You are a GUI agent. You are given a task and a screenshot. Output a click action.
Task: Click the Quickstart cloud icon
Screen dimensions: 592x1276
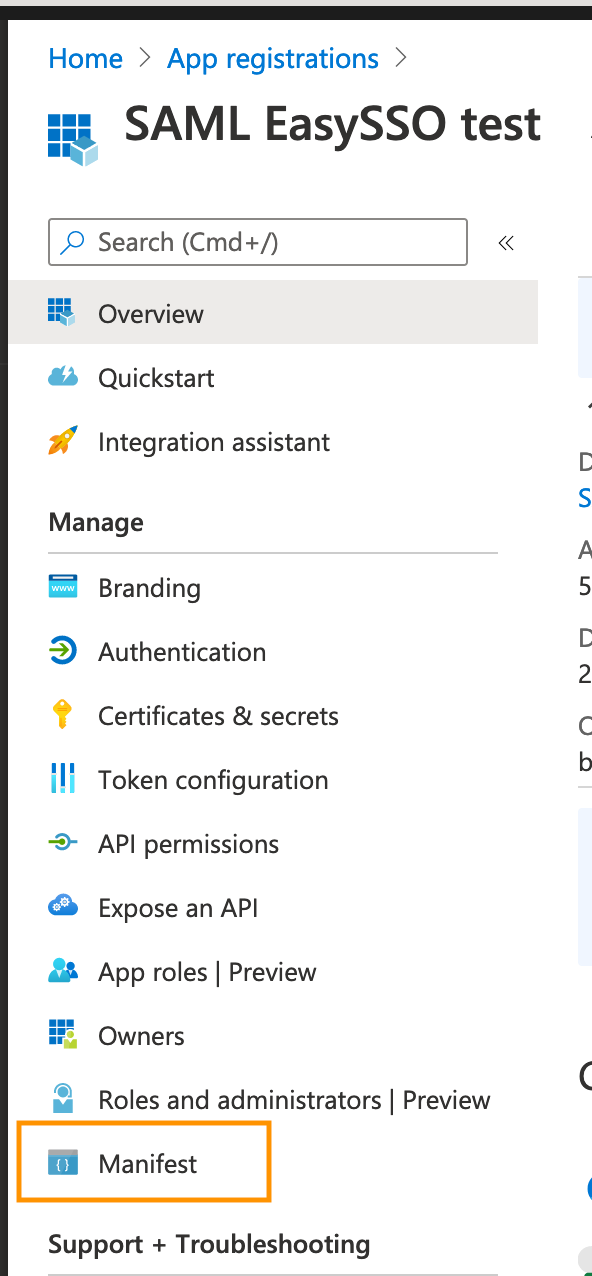coord(62,377)
